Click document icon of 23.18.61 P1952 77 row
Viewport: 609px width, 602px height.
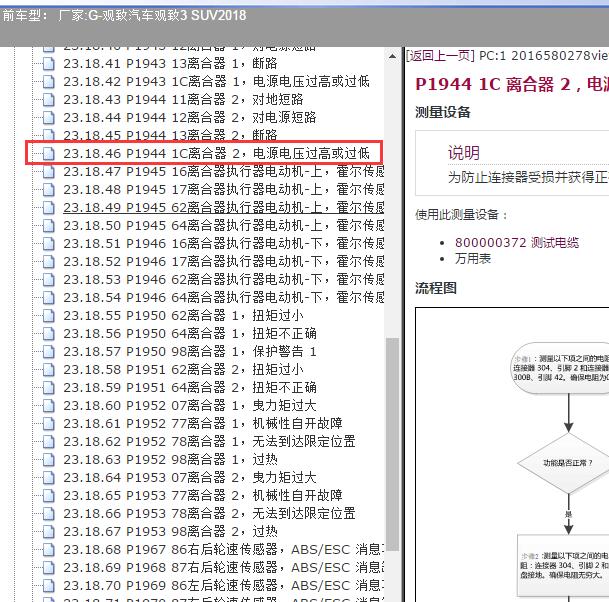(x=49, y=423)
